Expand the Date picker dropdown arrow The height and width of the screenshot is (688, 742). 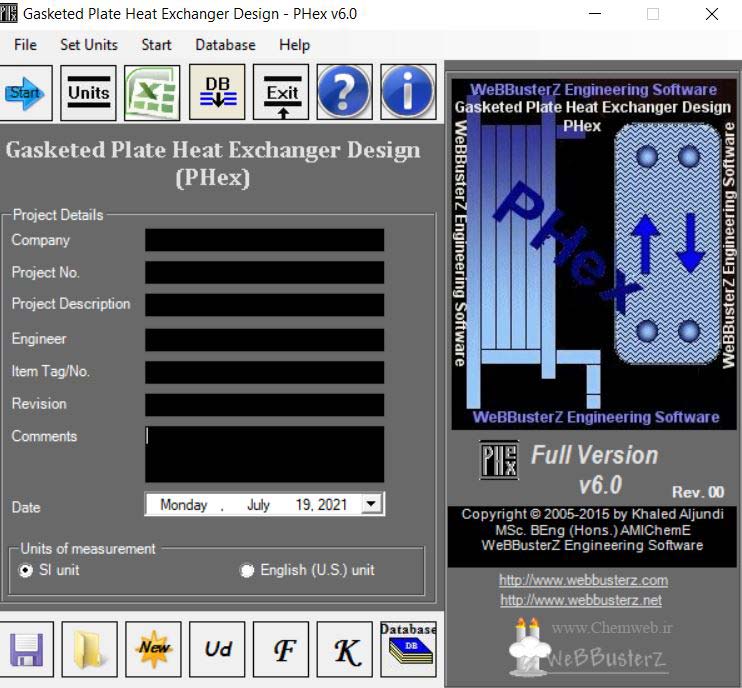point(372,505)
